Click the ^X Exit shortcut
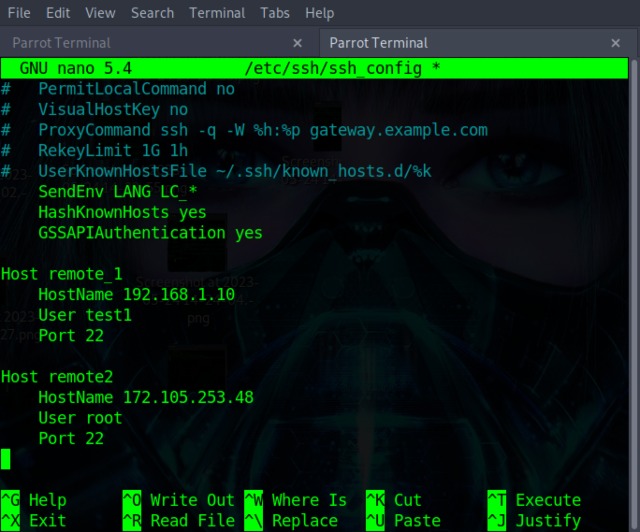This screenshot has width=640, height=532. tap(34, 520)
